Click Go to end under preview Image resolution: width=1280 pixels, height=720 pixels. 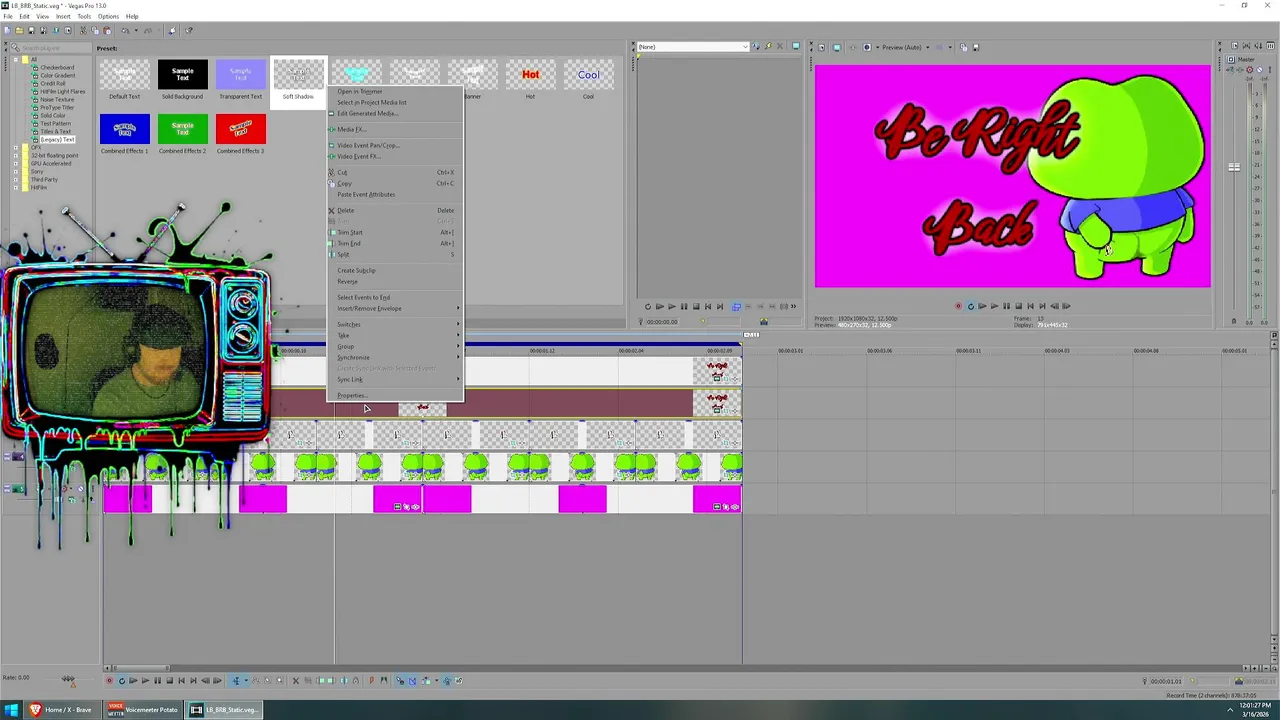coord(1042,306)
